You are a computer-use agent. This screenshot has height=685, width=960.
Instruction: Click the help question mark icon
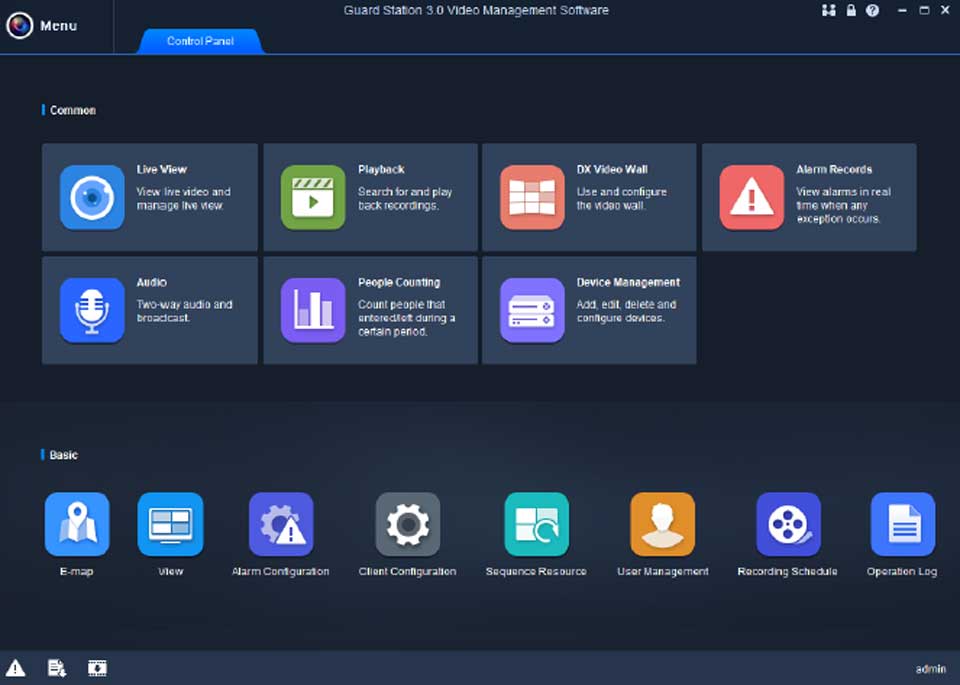872,10
